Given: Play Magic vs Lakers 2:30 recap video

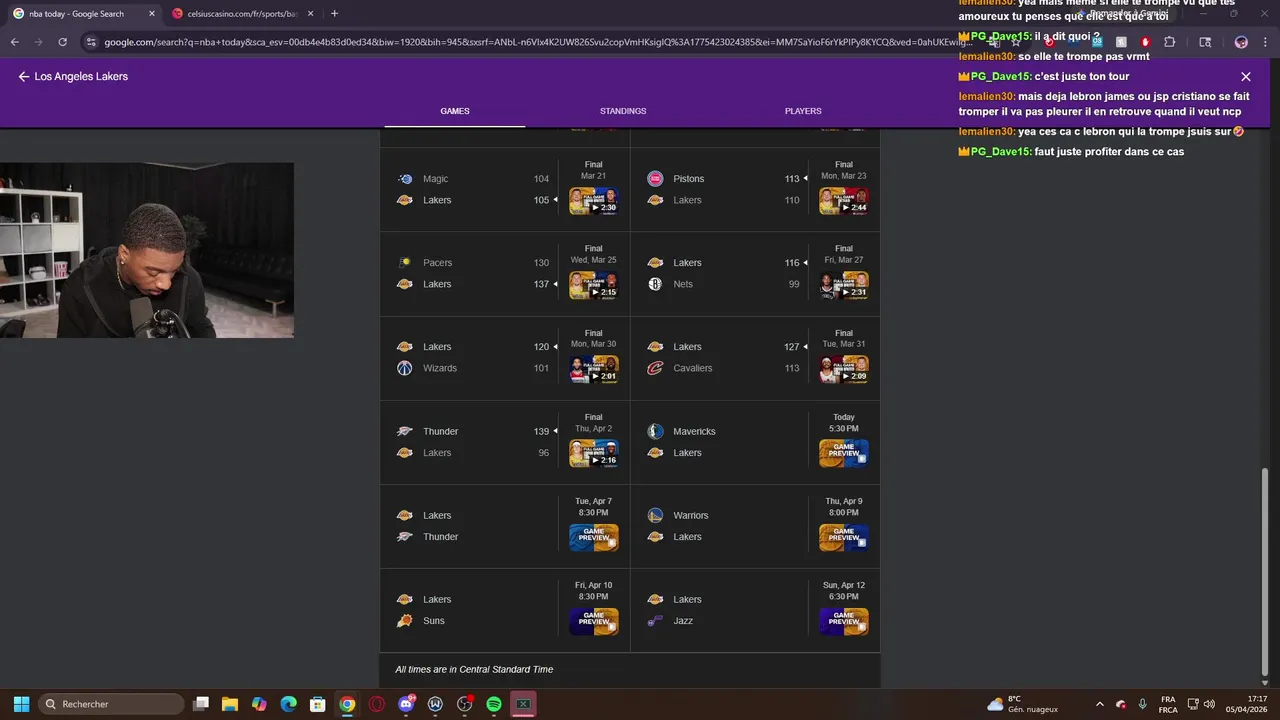Looking at the screenshot, I should (x=594, y=201).
